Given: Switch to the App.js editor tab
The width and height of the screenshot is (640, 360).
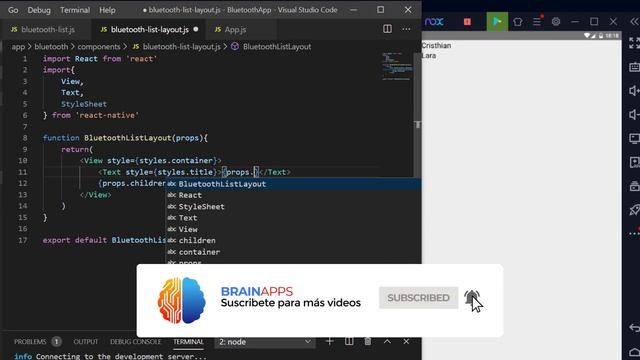Looking at the screenshot, I should click(231, 29).
